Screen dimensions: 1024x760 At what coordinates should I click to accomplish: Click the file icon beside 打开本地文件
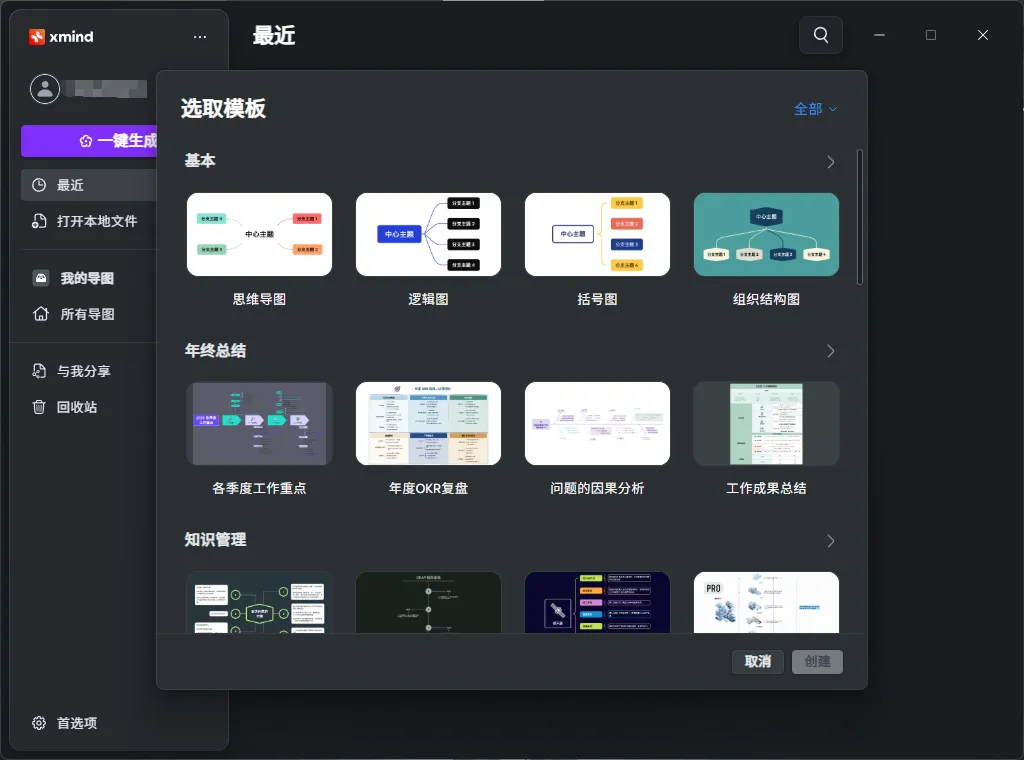click(x=39, y=221)
